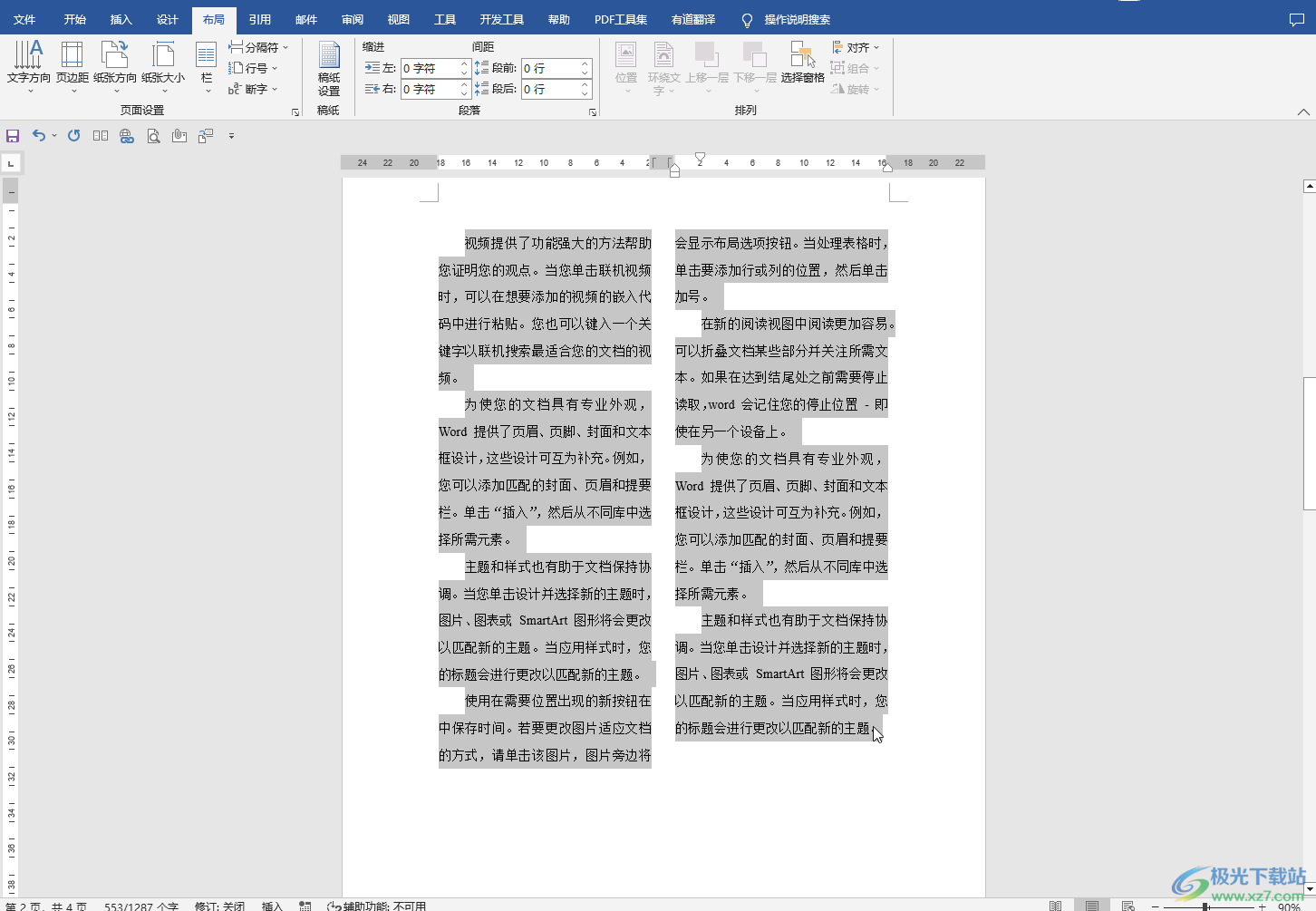Click the side-by-side pages icon

coord(101,136)
